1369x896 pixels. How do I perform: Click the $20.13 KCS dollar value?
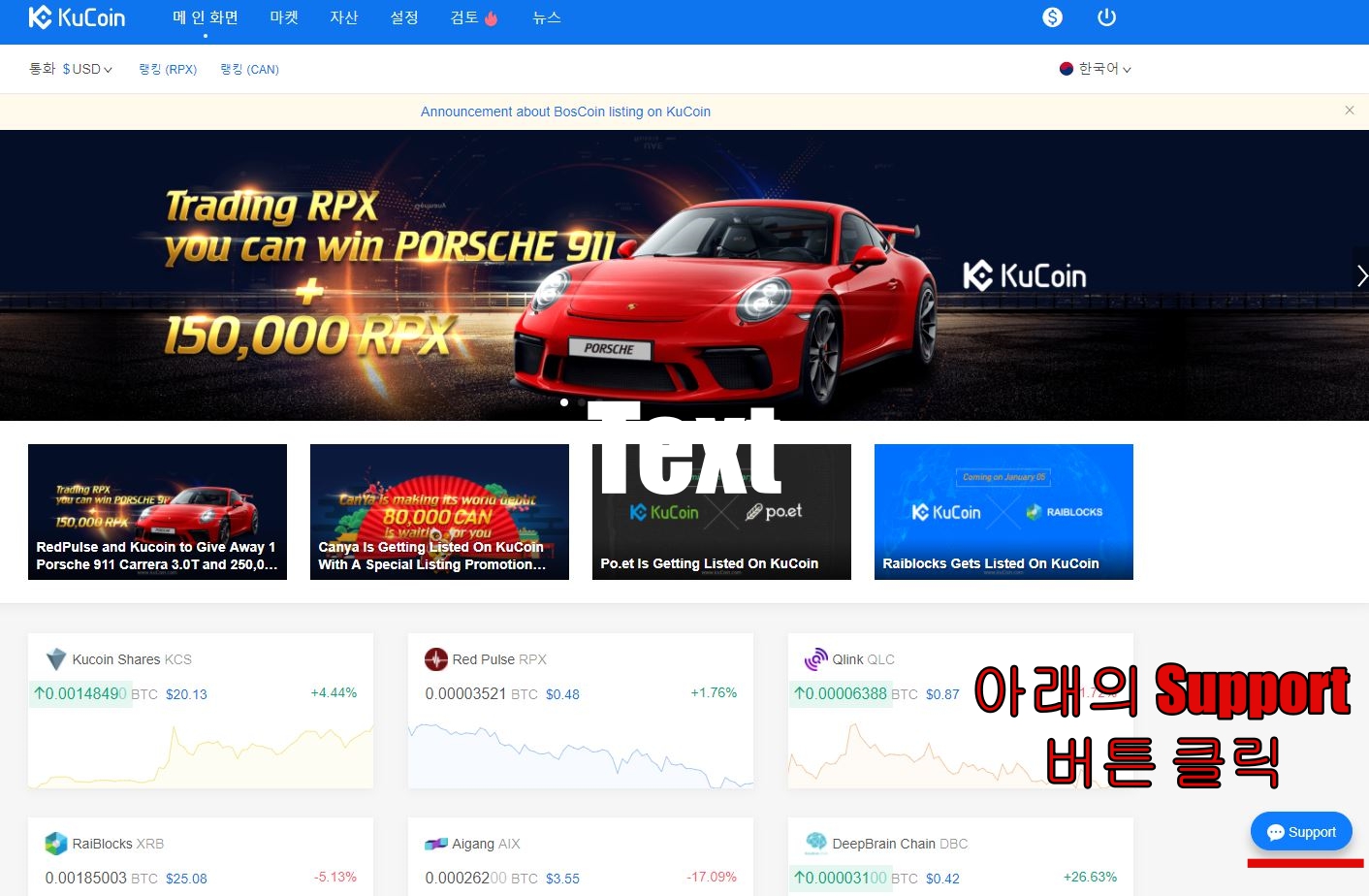pyautogui.click(x=186, y=694)
